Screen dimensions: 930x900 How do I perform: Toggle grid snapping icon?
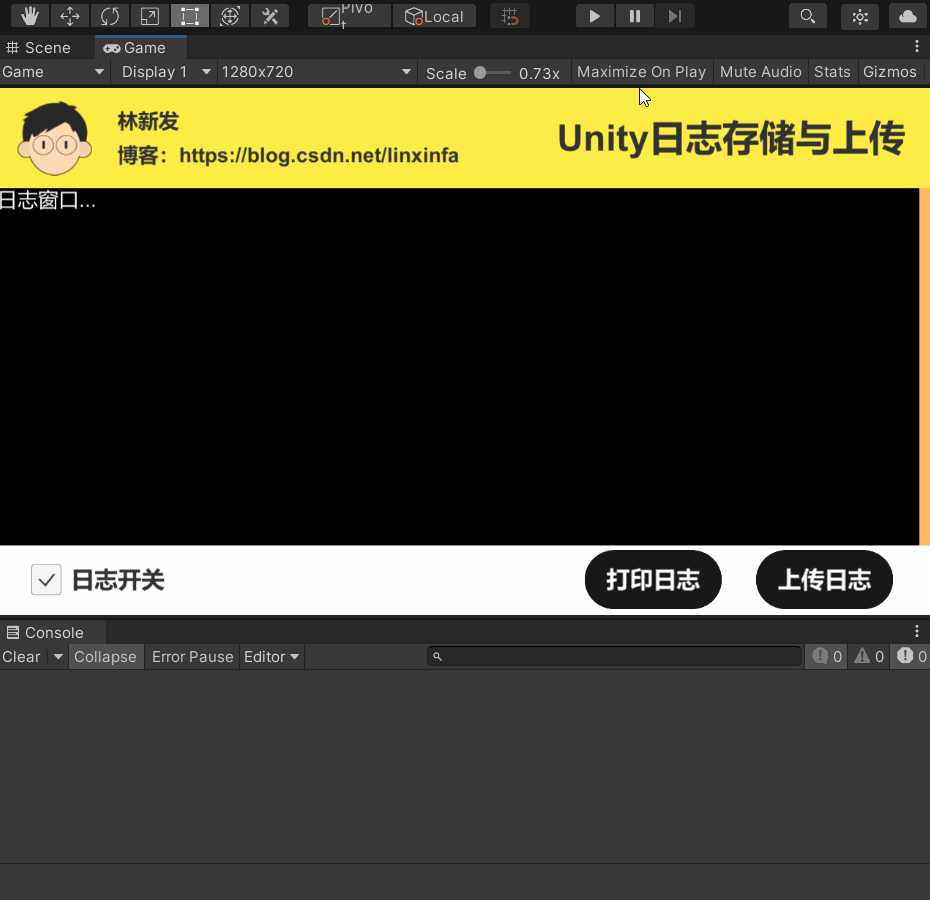tap(510, 16)
